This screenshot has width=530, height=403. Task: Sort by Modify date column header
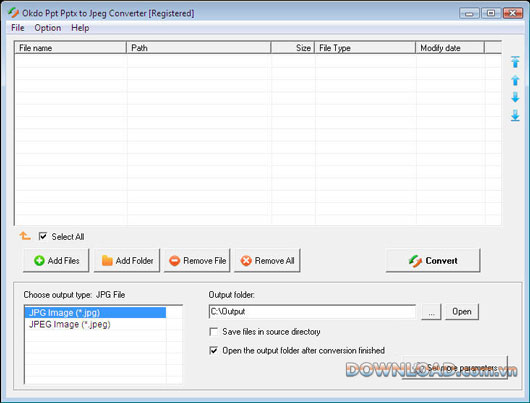pyautogui.click(x=450, y=48)
